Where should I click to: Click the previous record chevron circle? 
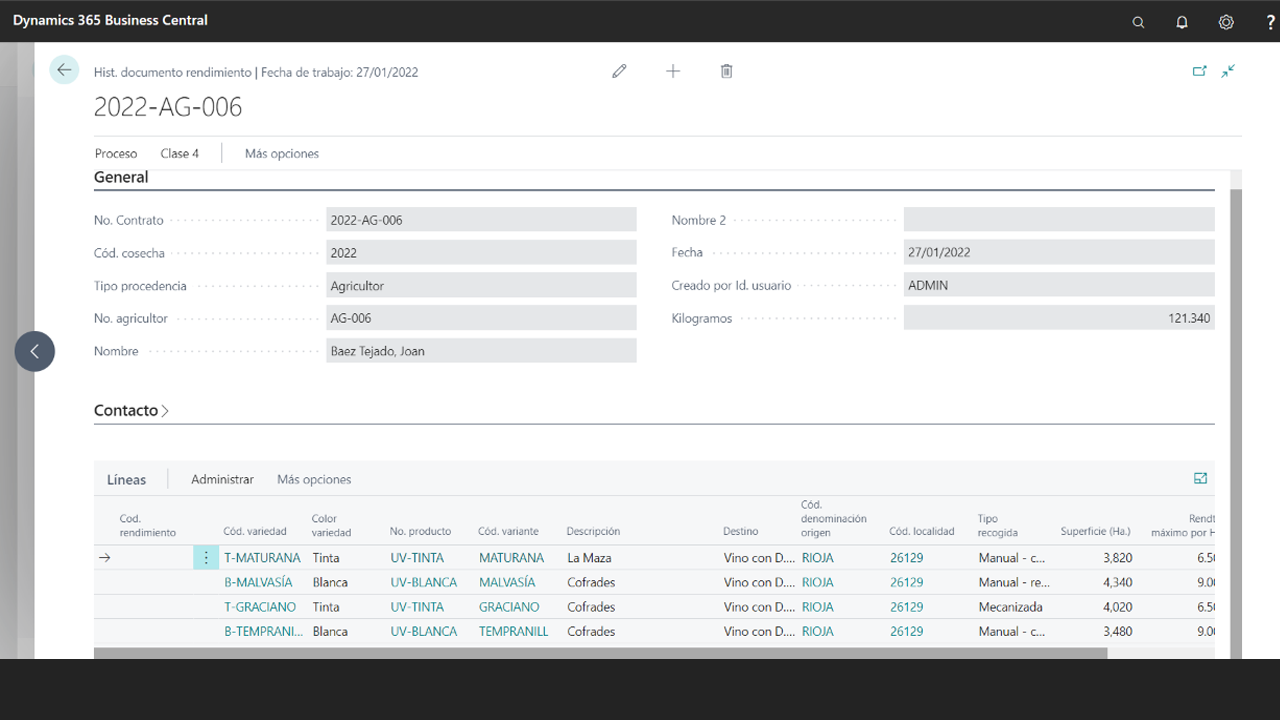tap(35, 351)
